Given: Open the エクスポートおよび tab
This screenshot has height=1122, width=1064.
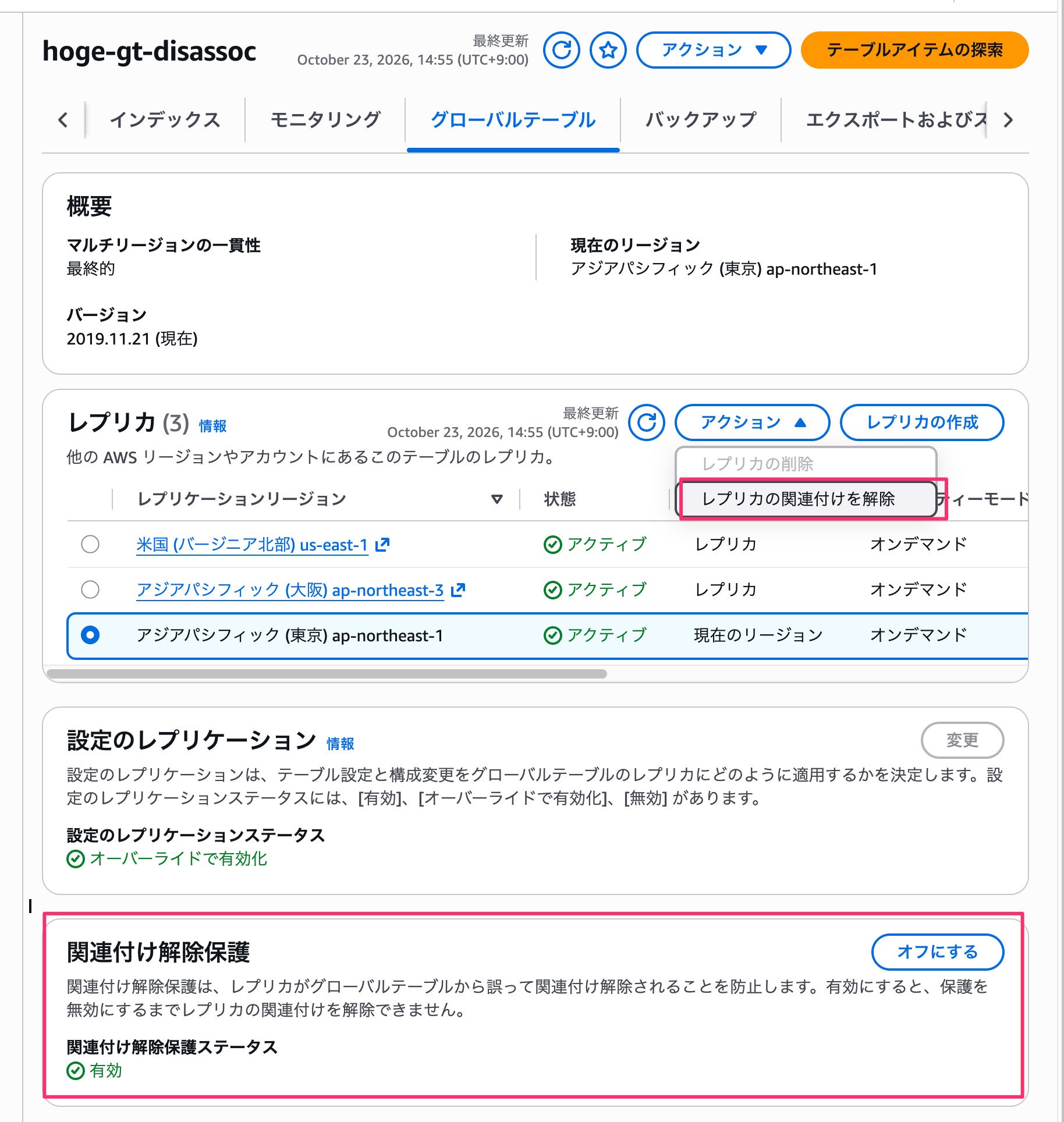Looking at the screenshot, I should (896, 120).
